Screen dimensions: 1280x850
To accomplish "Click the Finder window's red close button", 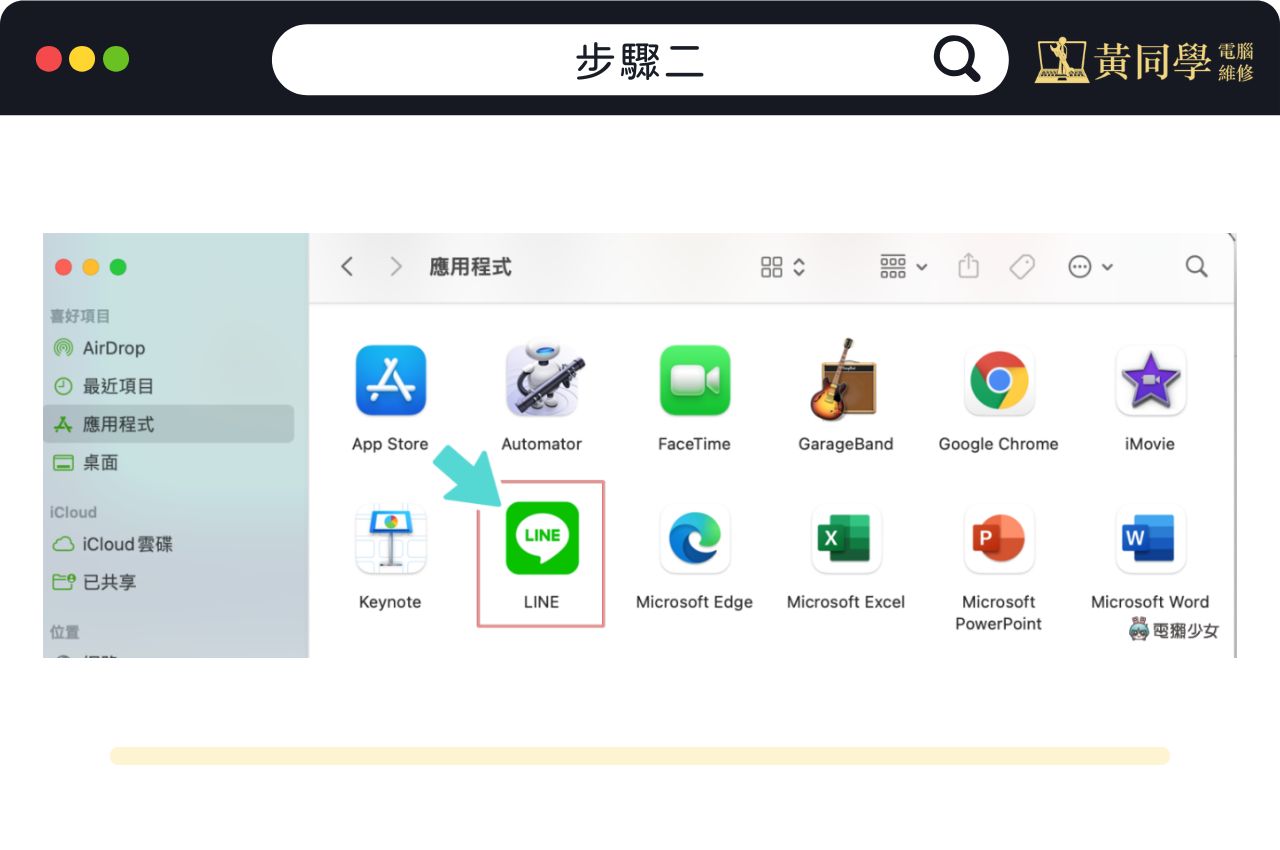I will (63, 267).
